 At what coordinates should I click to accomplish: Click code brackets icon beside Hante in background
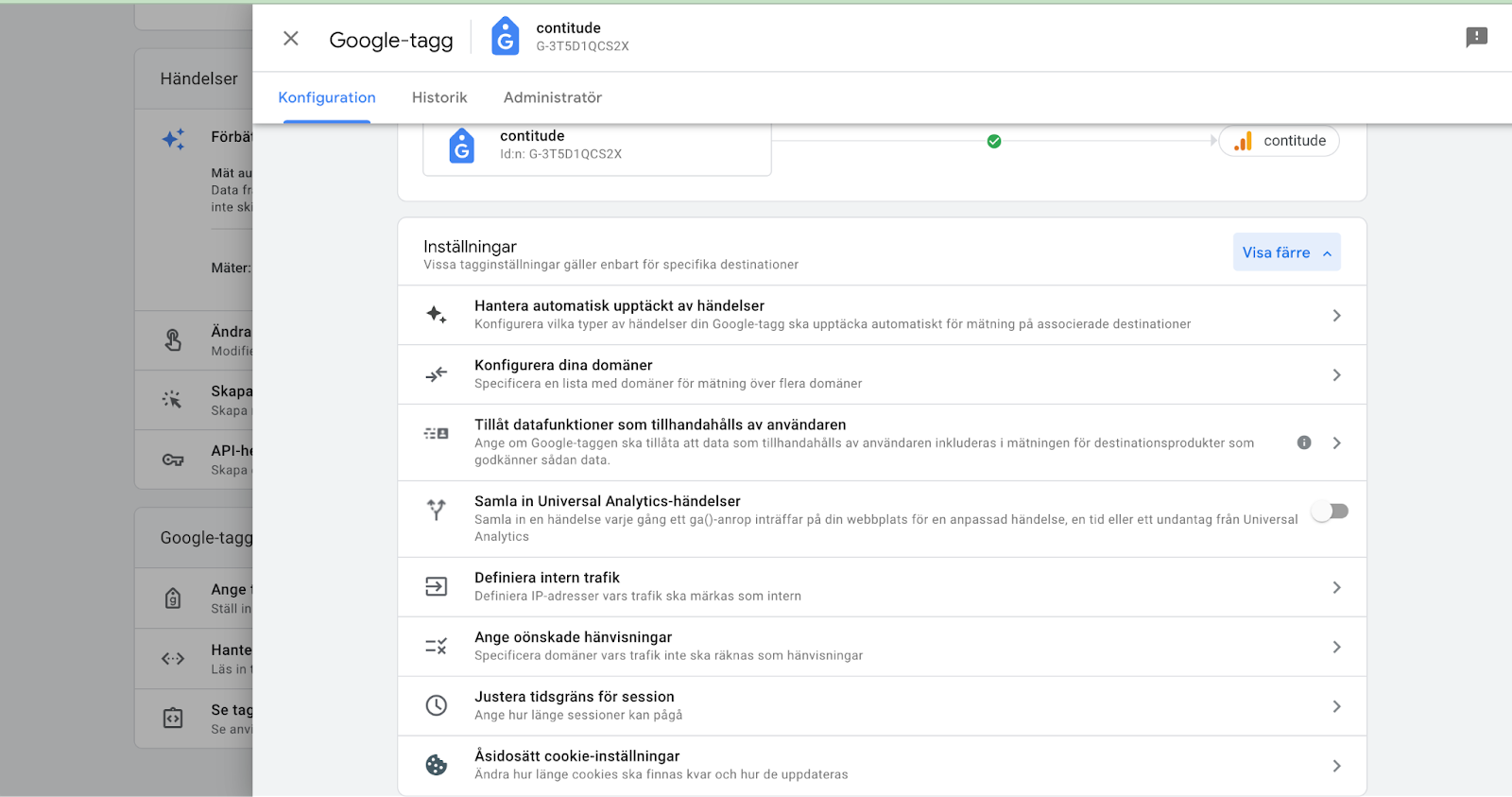(173, 659)
